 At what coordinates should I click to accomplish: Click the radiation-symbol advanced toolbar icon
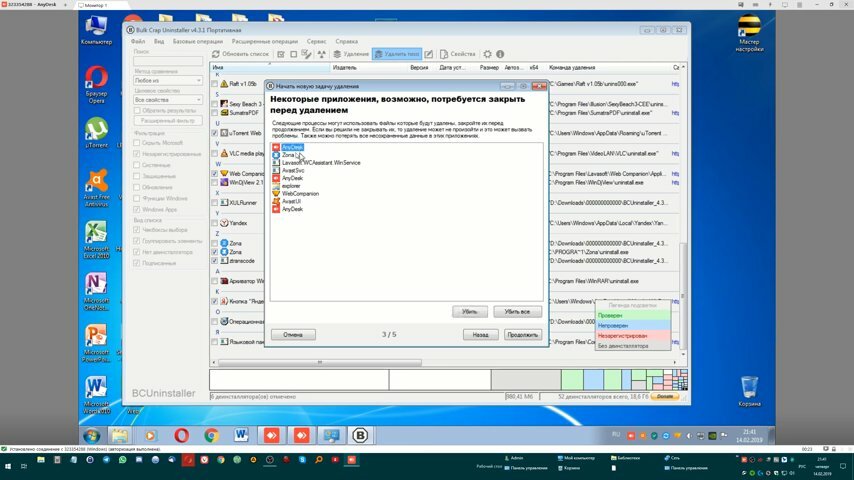[x=322, y=54]
